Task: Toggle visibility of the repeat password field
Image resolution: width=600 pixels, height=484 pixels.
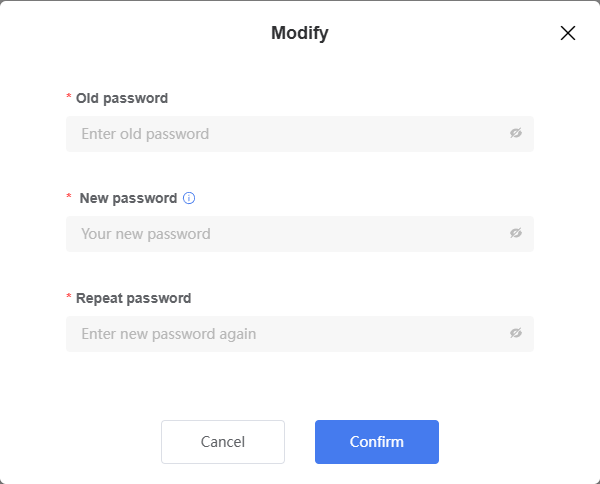Action: point(516,333)
